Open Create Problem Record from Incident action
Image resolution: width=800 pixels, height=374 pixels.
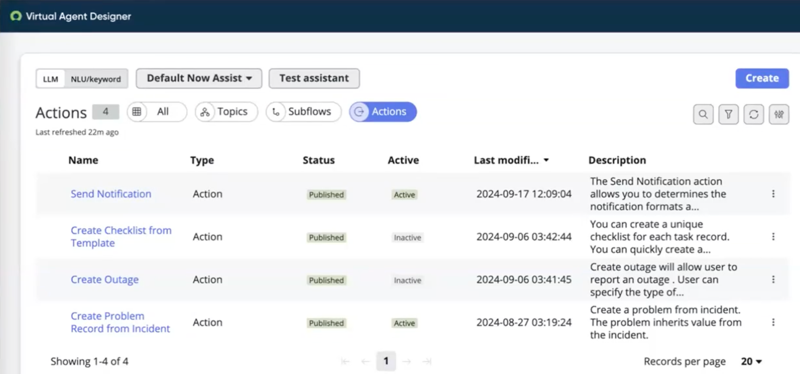pos(120,322)
